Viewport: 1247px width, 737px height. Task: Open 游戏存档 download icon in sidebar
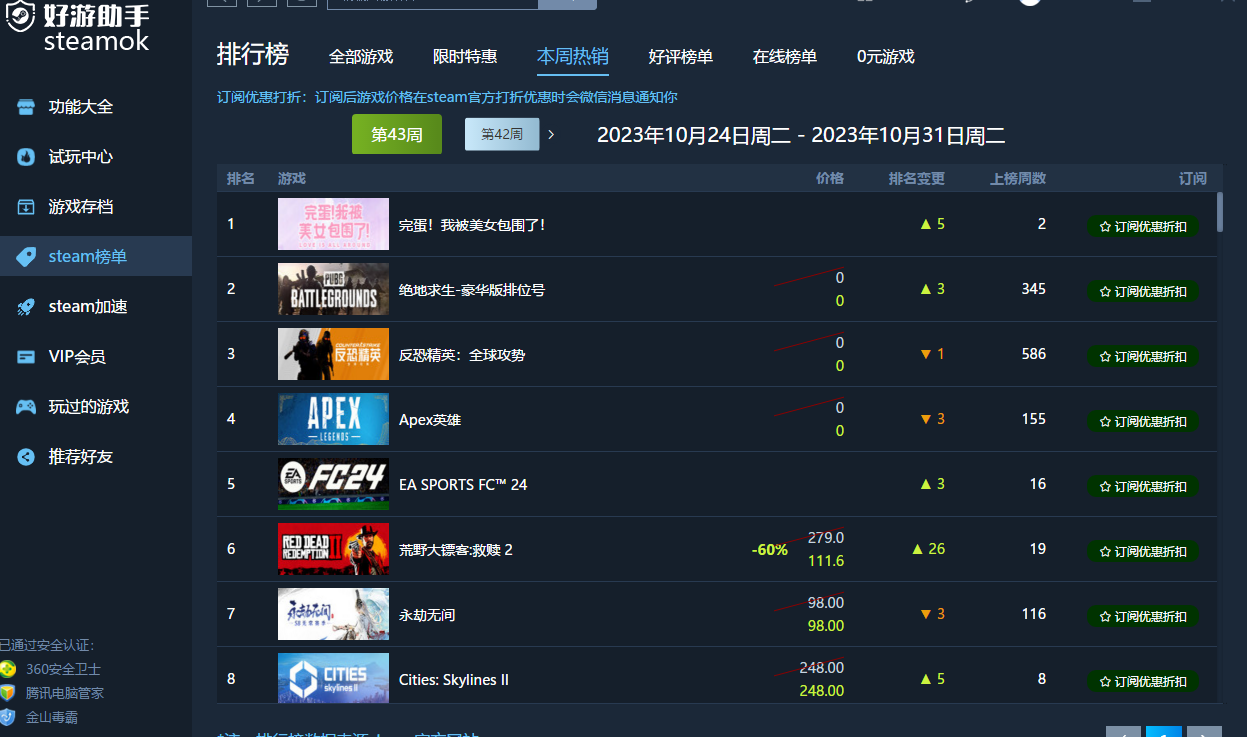[x=26, y=207]
